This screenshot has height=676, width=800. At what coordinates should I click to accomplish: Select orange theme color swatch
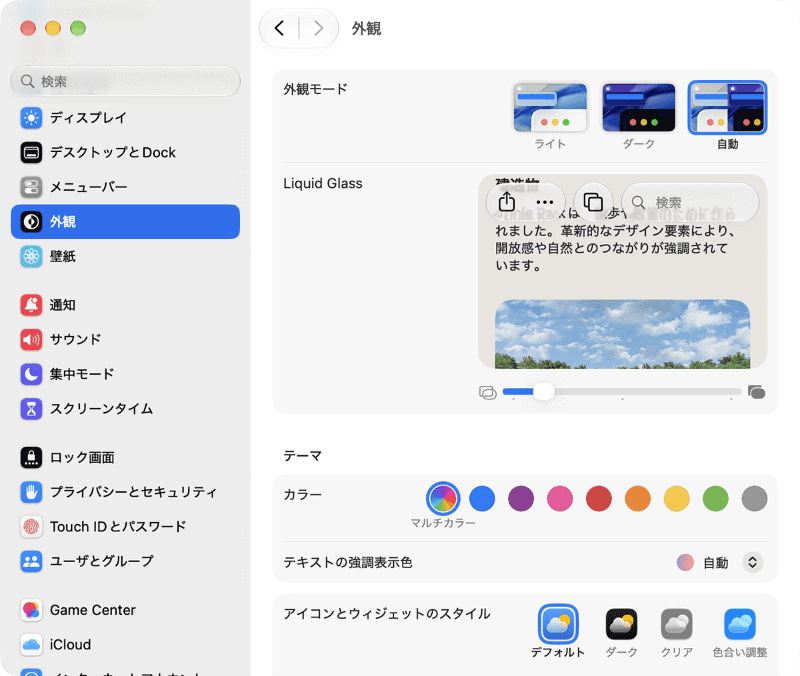638,498
